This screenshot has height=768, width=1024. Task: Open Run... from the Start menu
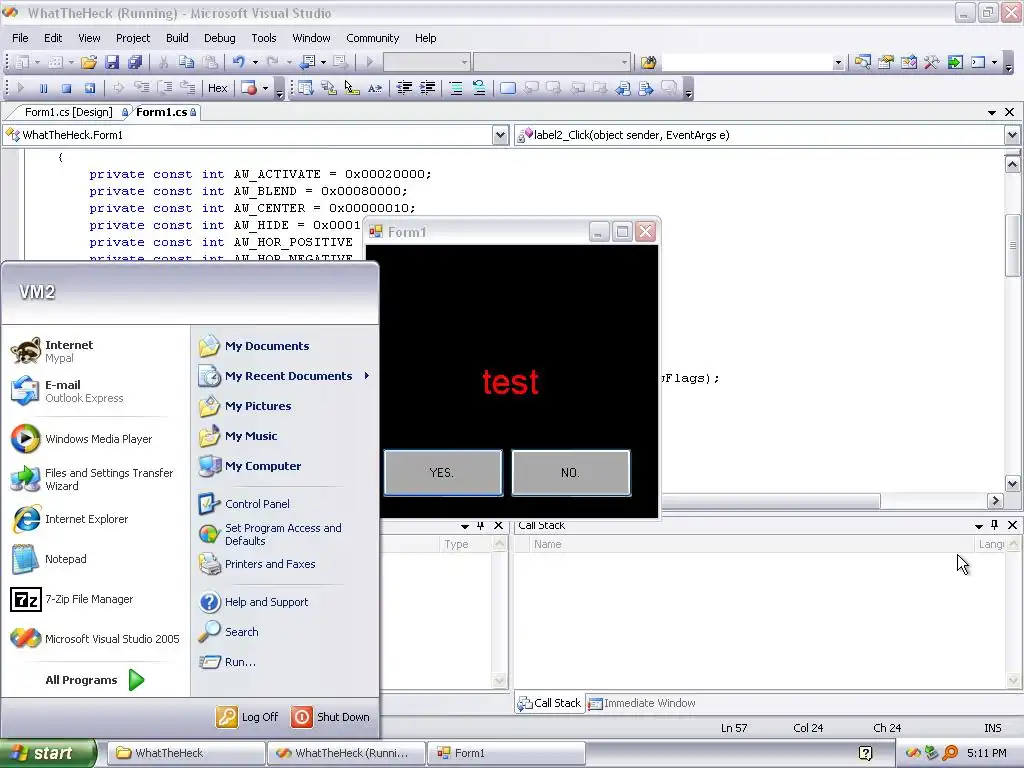(227, 662)
